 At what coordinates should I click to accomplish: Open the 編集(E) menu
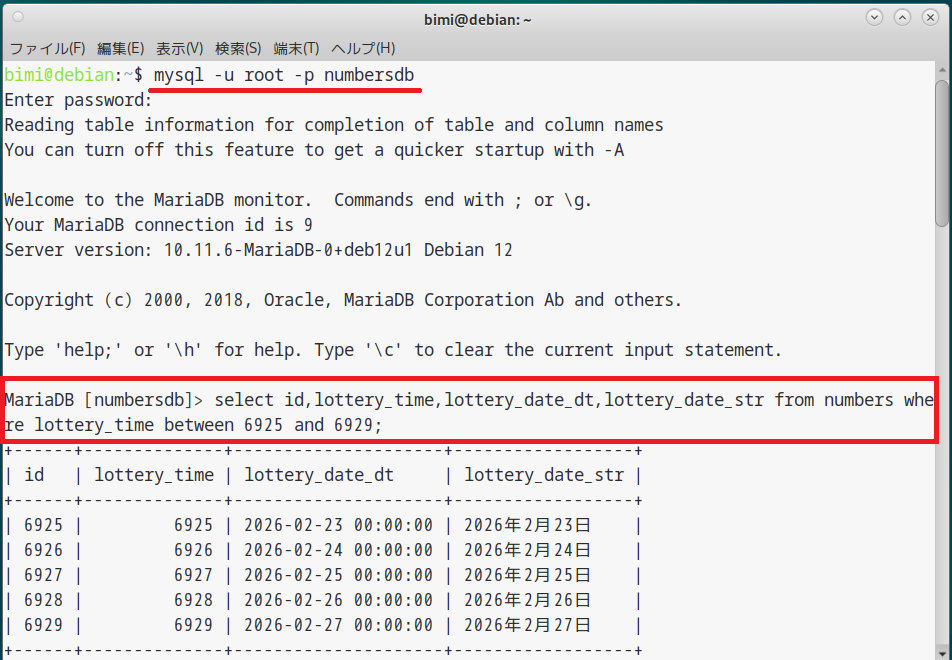click(121, 48)
